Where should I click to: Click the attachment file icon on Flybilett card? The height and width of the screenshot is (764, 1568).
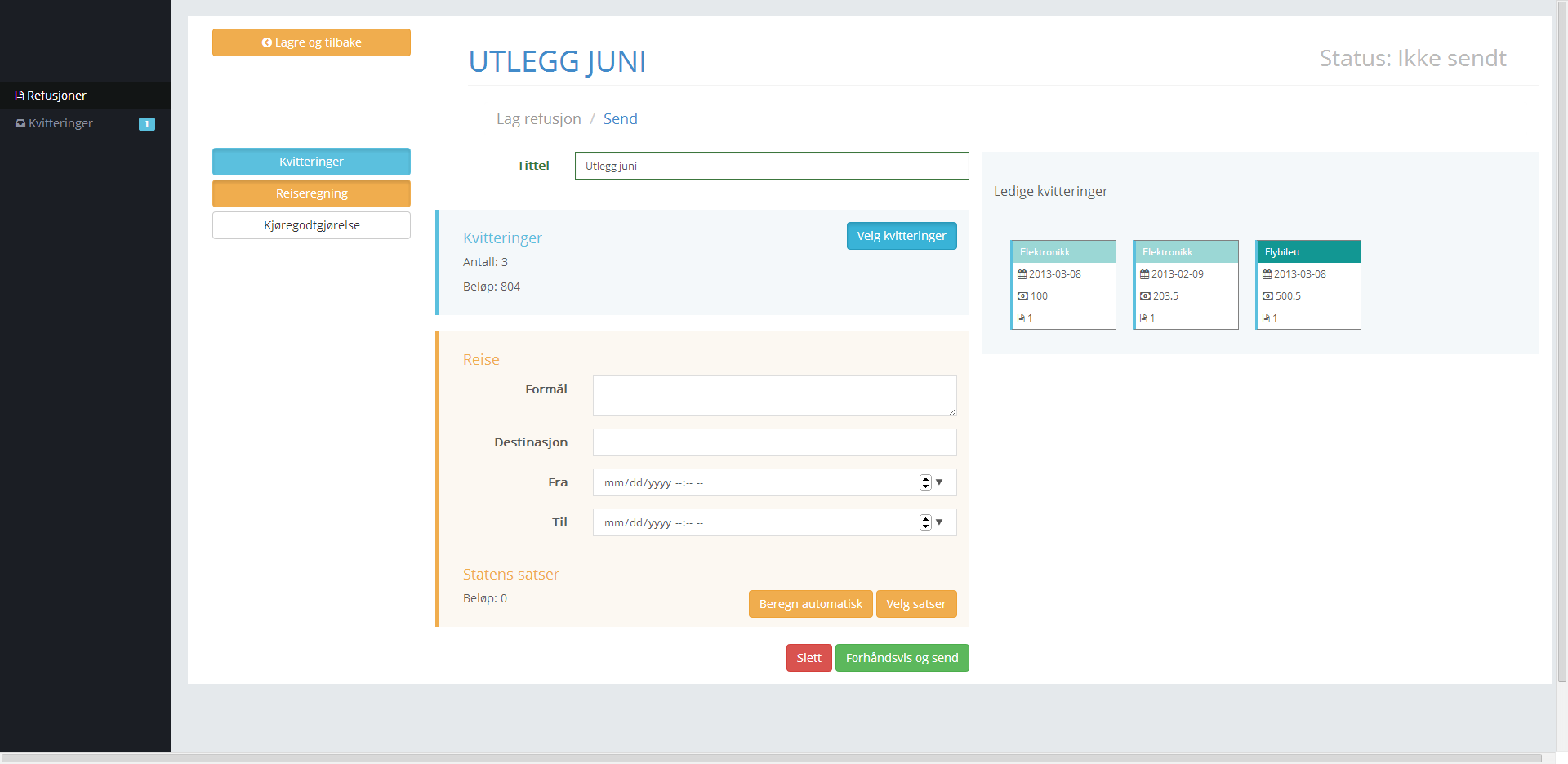tap(1266, 318)
